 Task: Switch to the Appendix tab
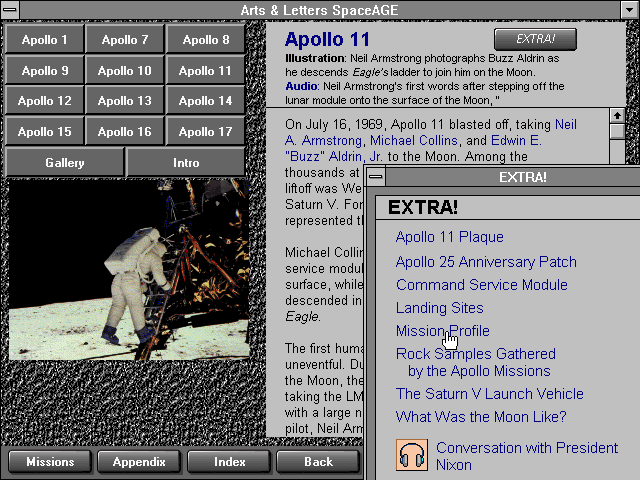[139, 462]
